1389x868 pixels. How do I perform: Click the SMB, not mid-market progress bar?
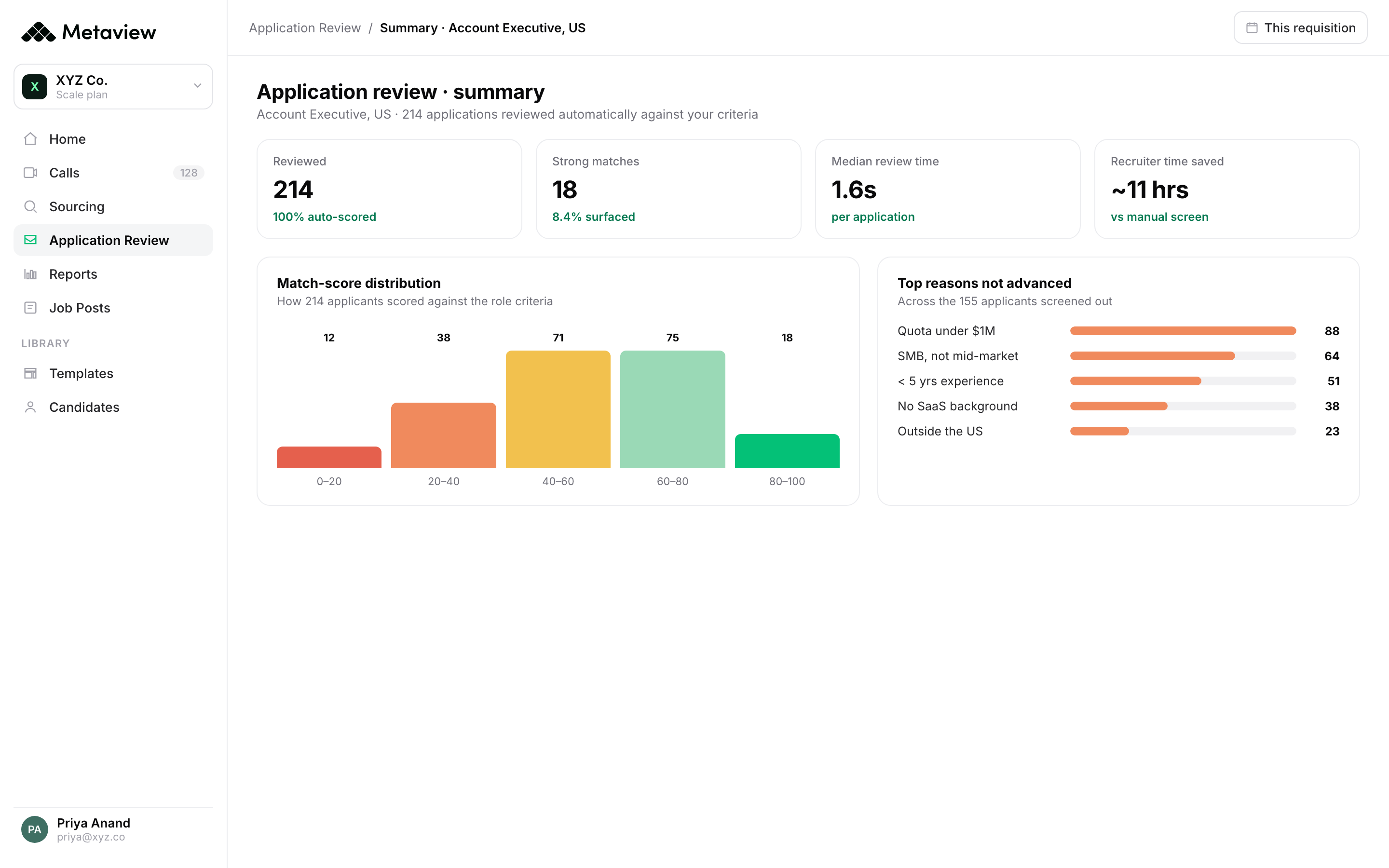point(1183,356)
